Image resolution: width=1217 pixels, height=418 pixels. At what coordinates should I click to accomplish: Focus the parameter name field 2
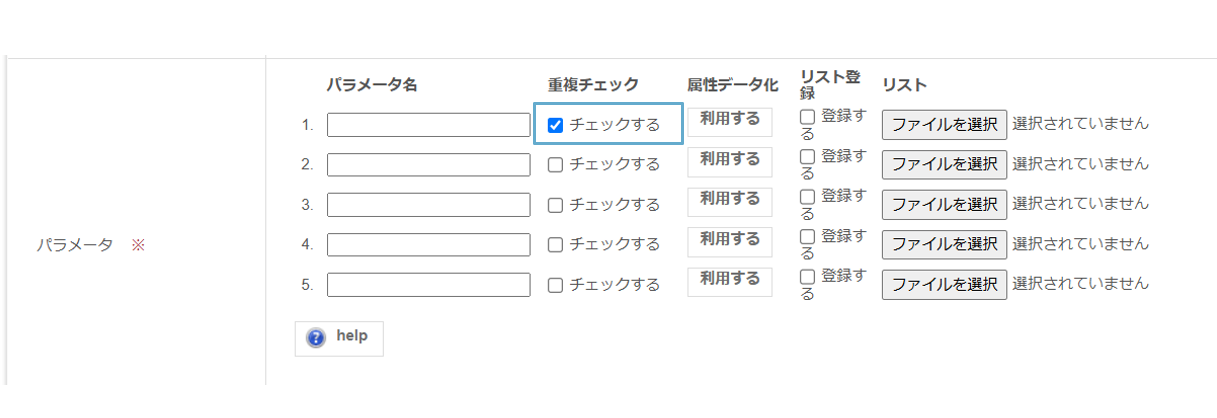(428, 165)
